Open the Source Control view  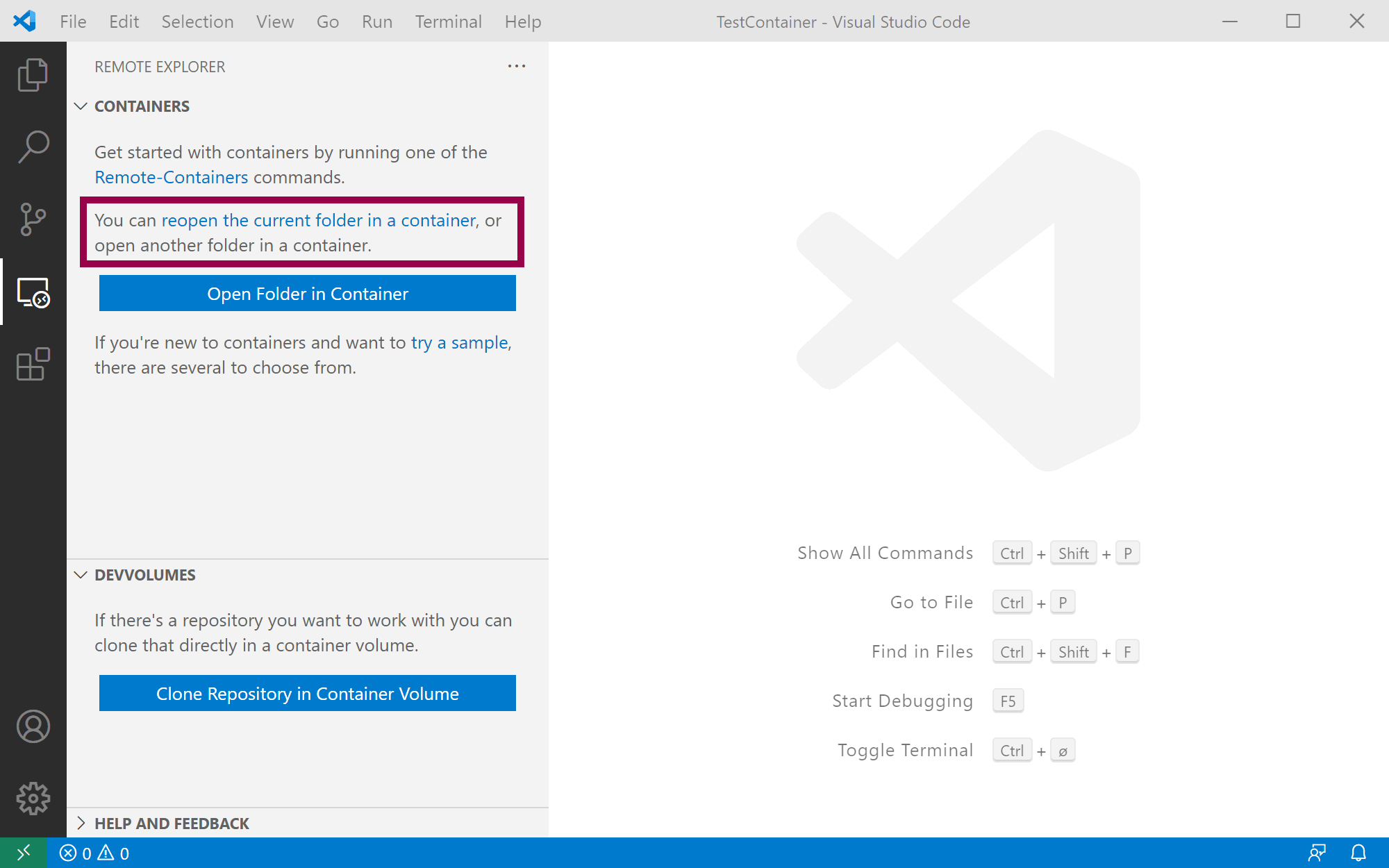[x=33, y=219]
